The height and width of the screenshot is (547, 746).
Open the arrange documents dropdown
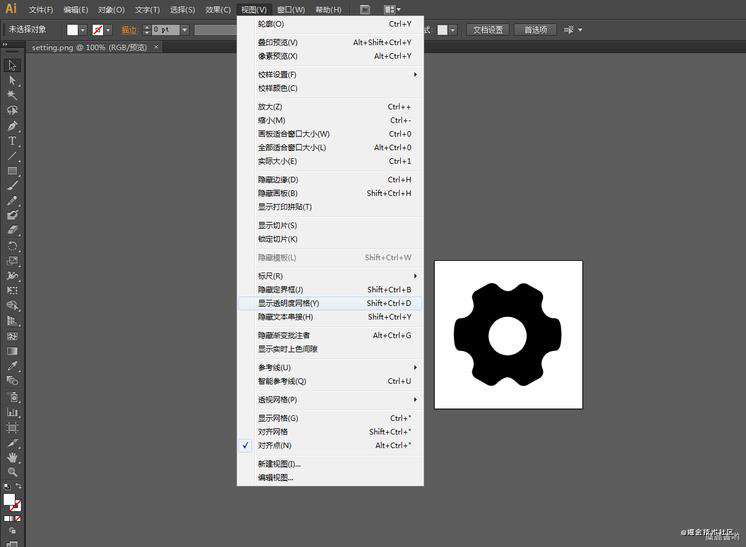(392, 9)
